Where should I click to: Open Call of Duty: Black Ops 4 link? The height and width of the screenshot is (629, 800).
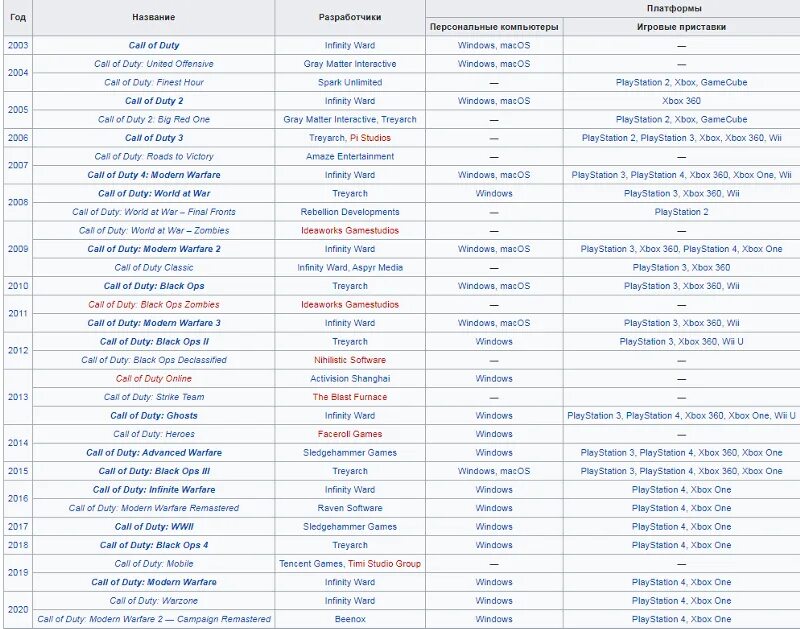coord(154,545)
